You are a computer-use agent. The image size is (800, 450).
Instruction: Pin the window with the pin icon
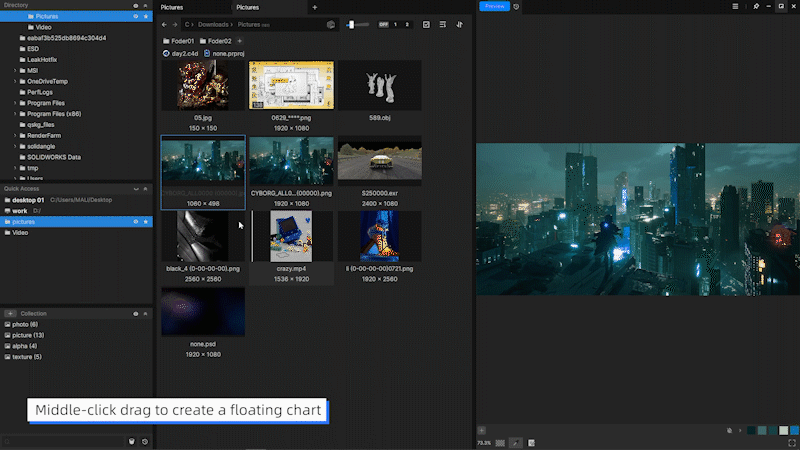click(756, 6)
